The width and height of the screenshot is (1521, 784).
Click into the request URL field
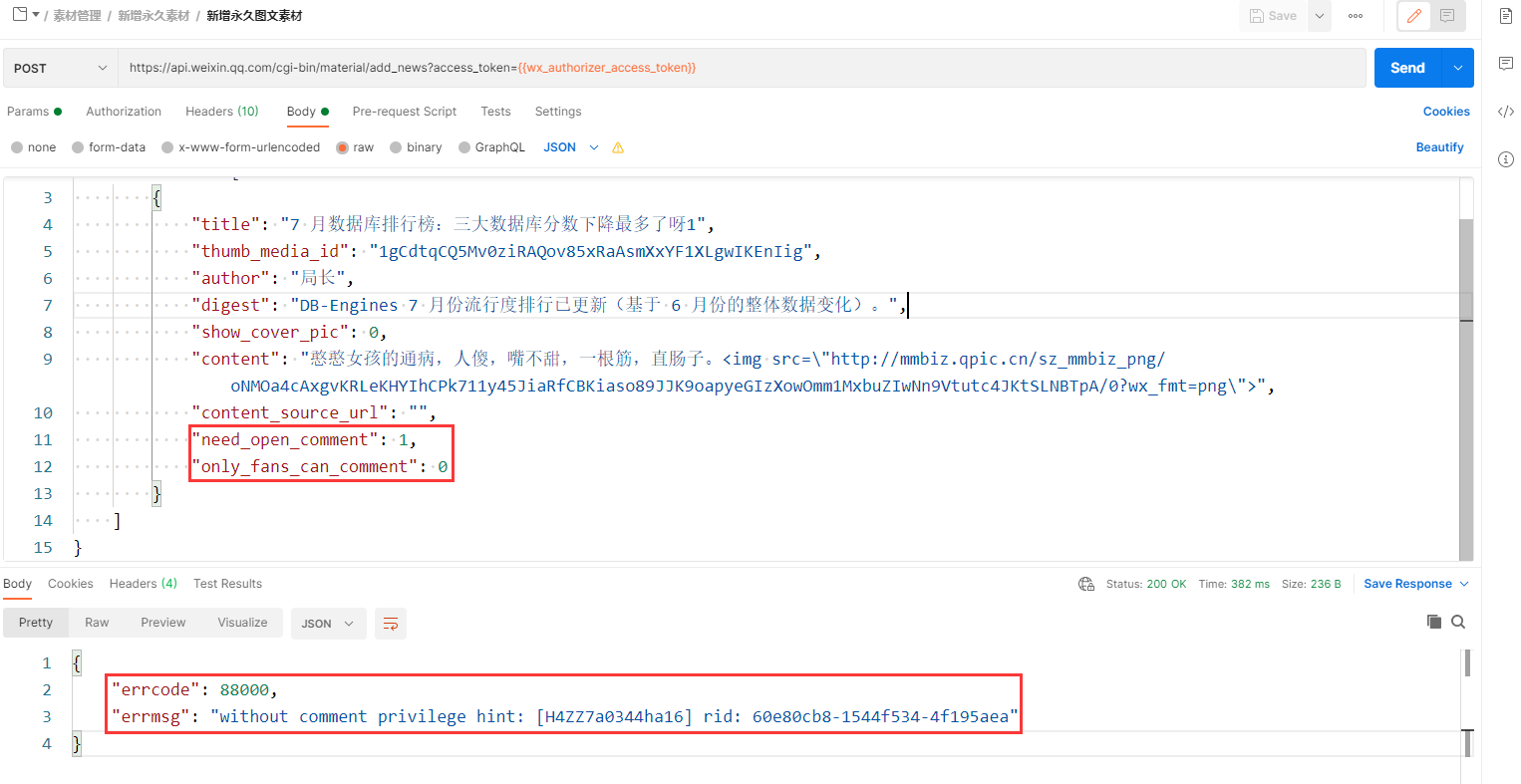pyautogui.click(x=742, y=68)
